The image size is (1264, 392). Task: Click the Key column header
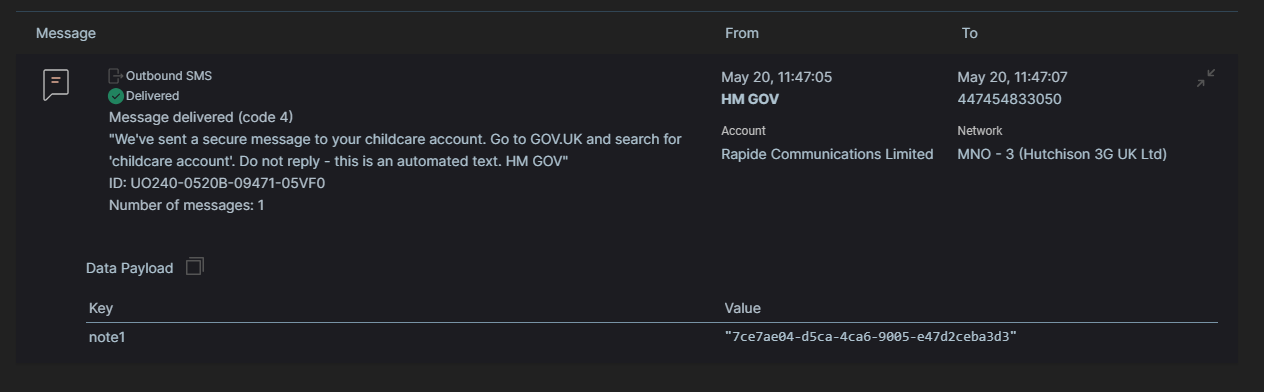(x=101, y=308)
